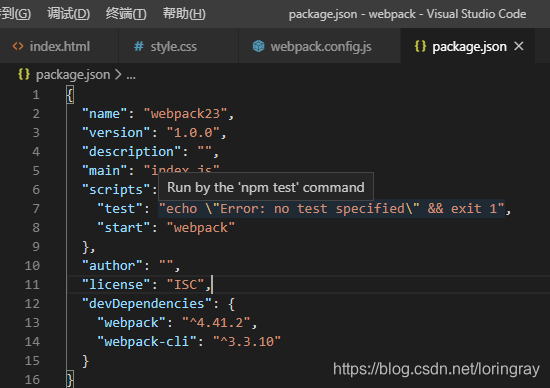This screenshot has width=550, height=388.
Task: Click the "devDependencies" key
Action: point(147,303)
